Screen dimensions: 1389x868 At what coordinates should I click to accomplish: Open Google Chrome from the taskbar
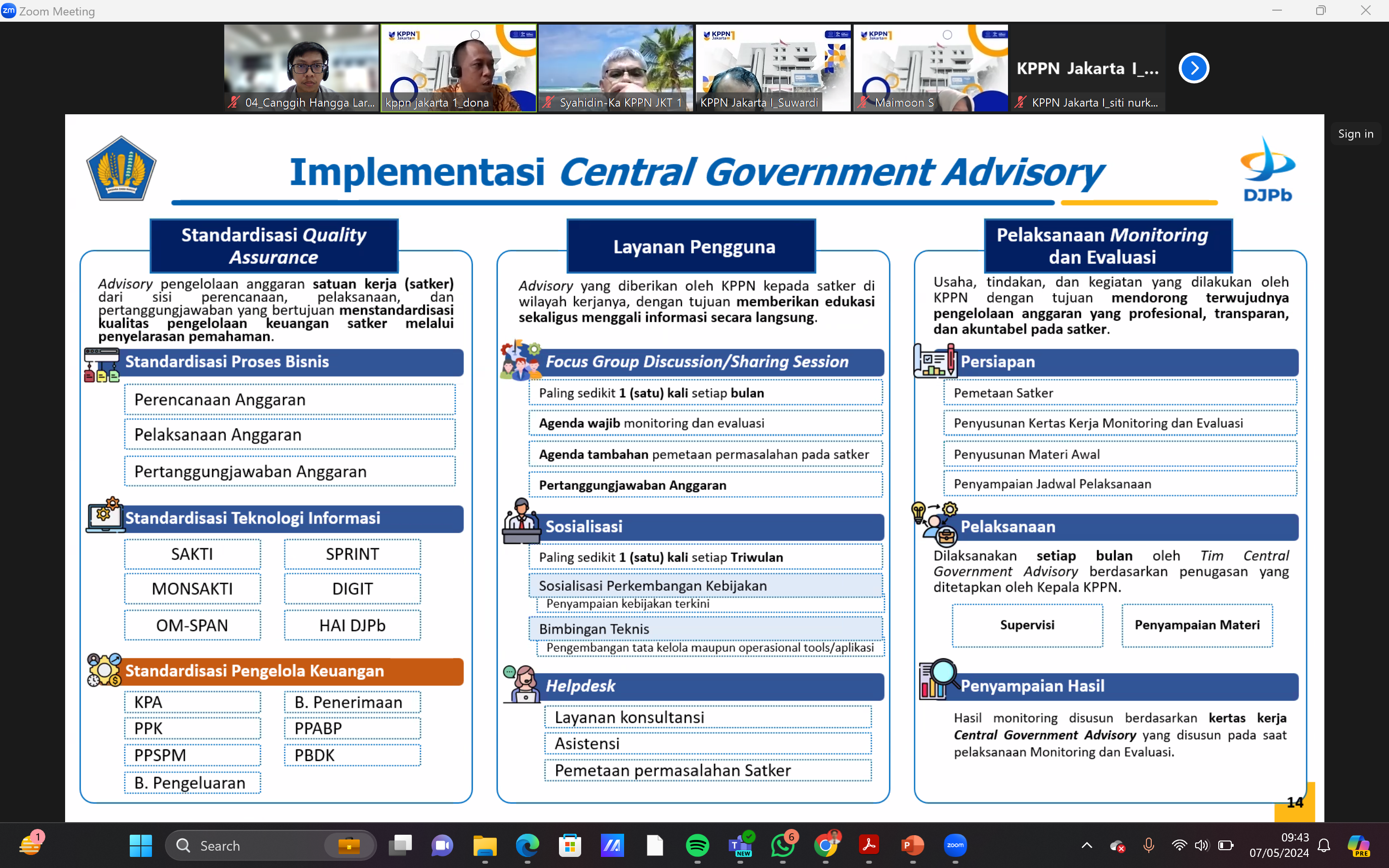(x=825, y=845)
